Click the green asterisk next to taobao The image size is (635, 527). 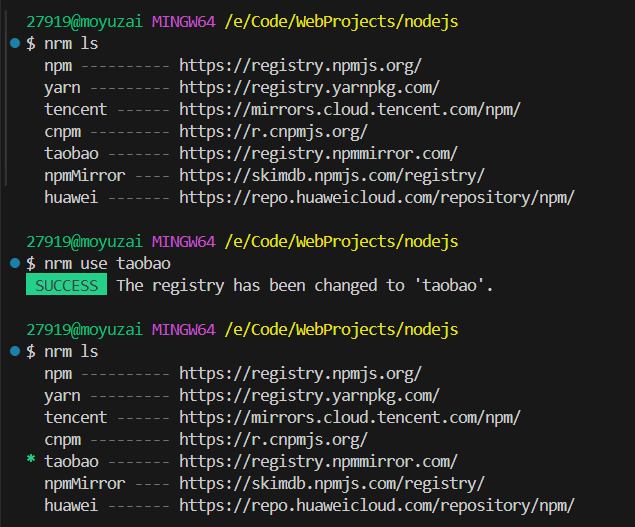(31, 459)
